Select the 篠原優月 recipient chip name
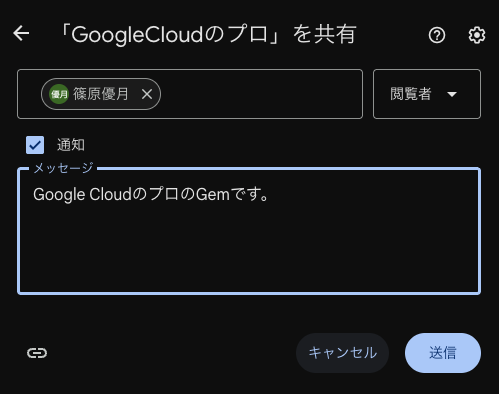The image size is (499, 394). 101,94
